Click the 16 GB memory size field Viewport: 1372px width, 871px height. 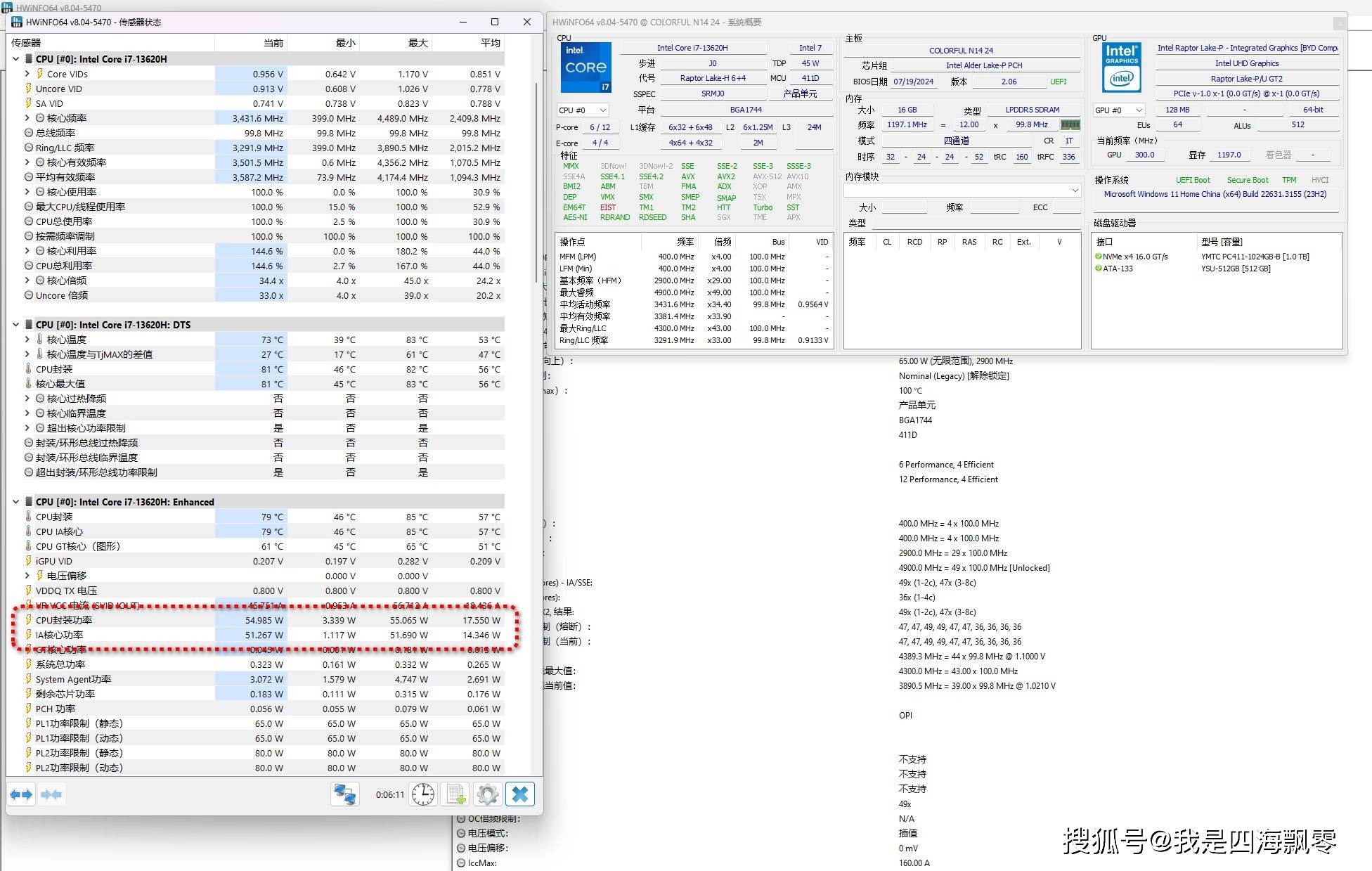907,110
